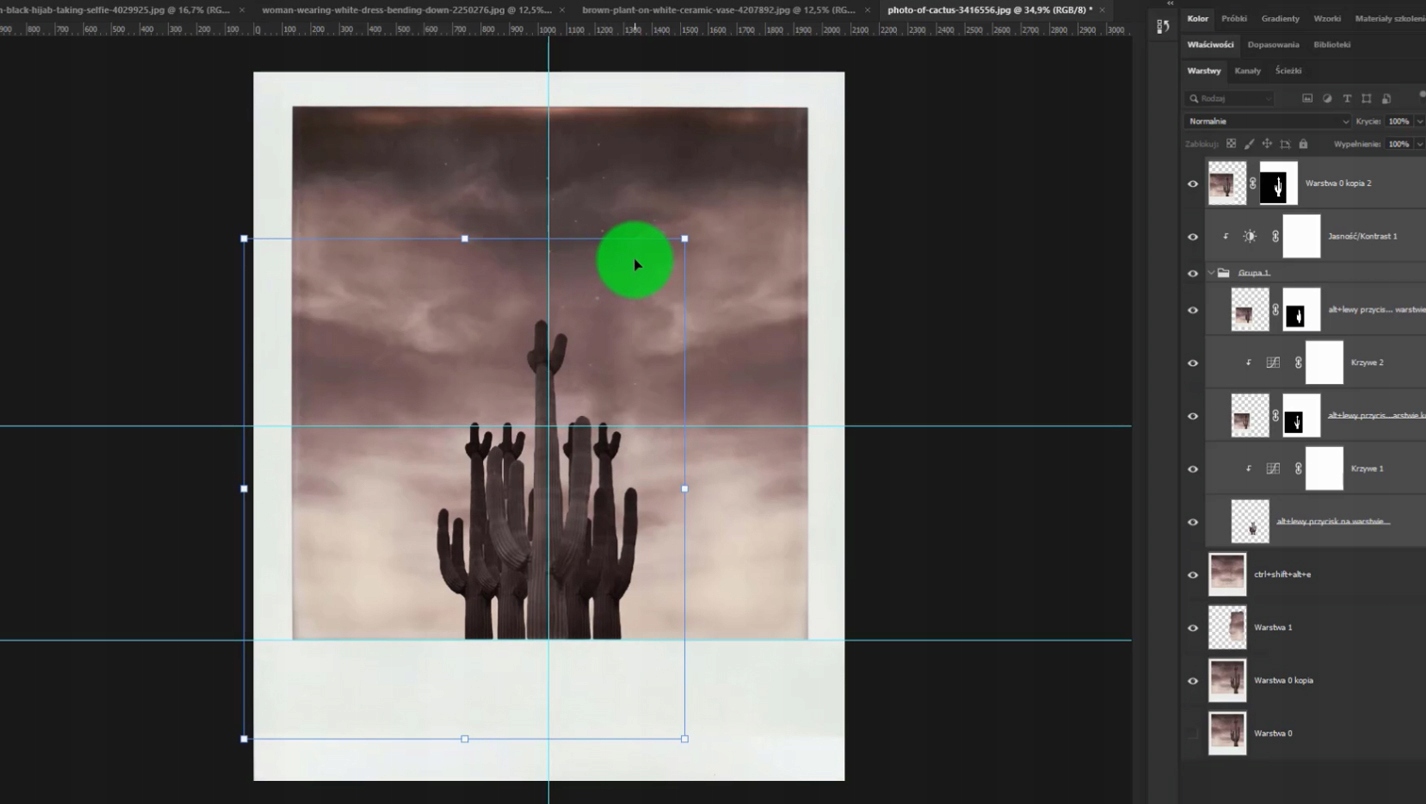The height and width of the screenshot is (804, 1426).
Task: Open the Próbki tab
Action: 1234,19
